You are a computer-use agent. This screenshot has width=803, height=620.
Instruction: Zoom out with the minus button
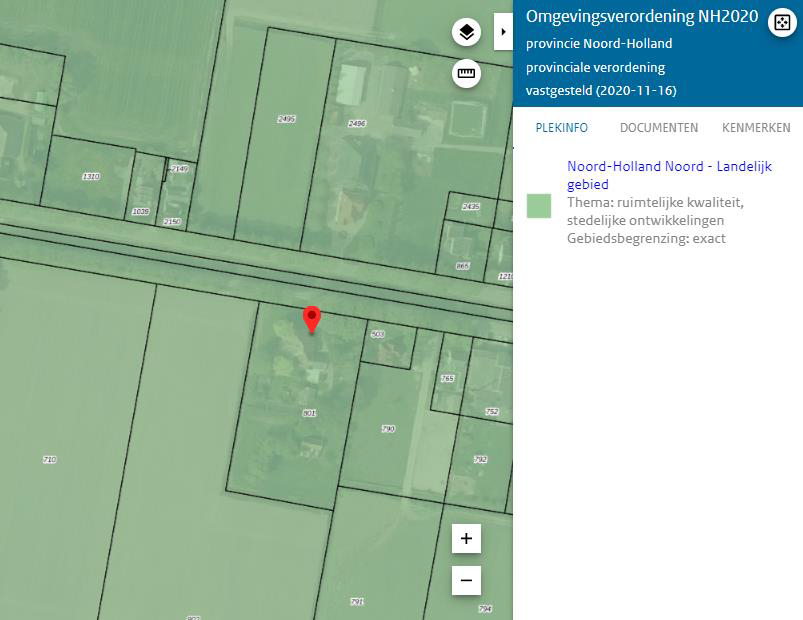click(466, 580)
